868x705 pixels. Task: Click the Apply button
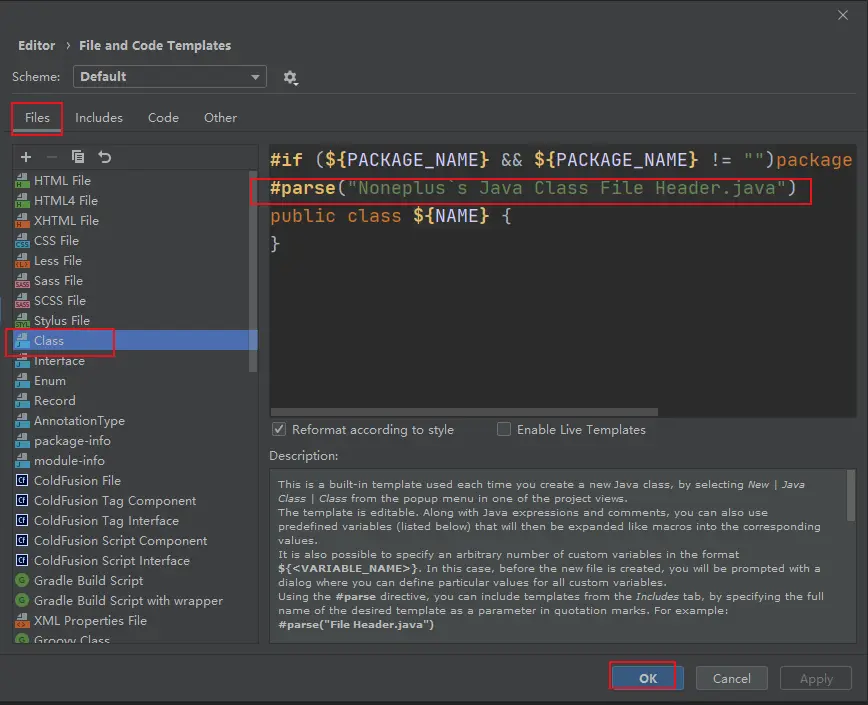tap(816, 678)
